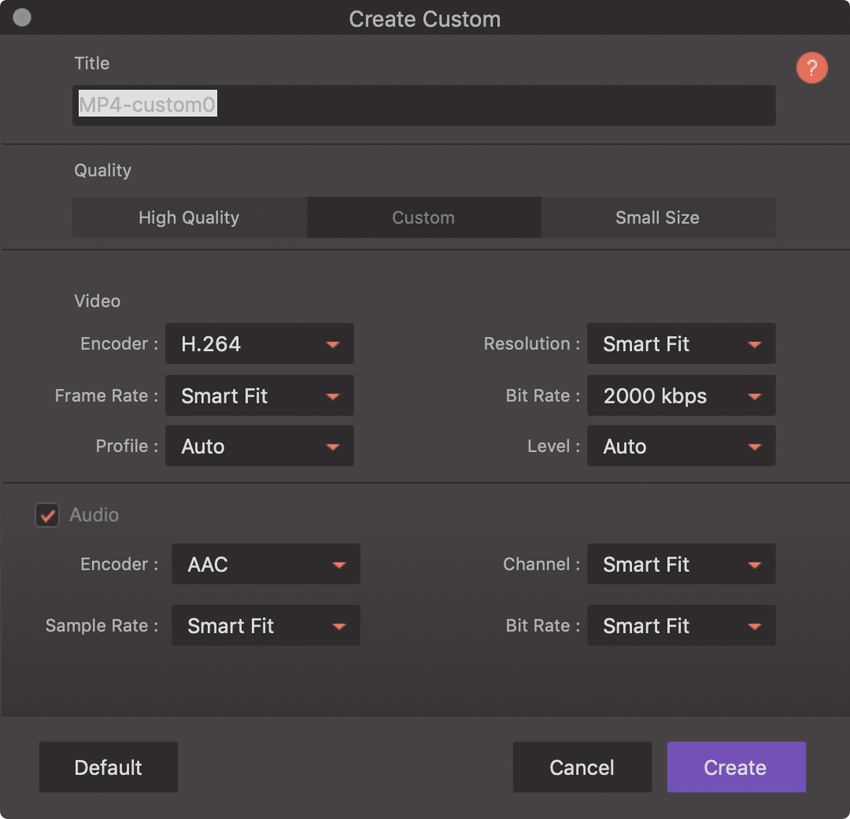Open the Frame Rate dropdown
850x819 pixels.
(259, 396)
